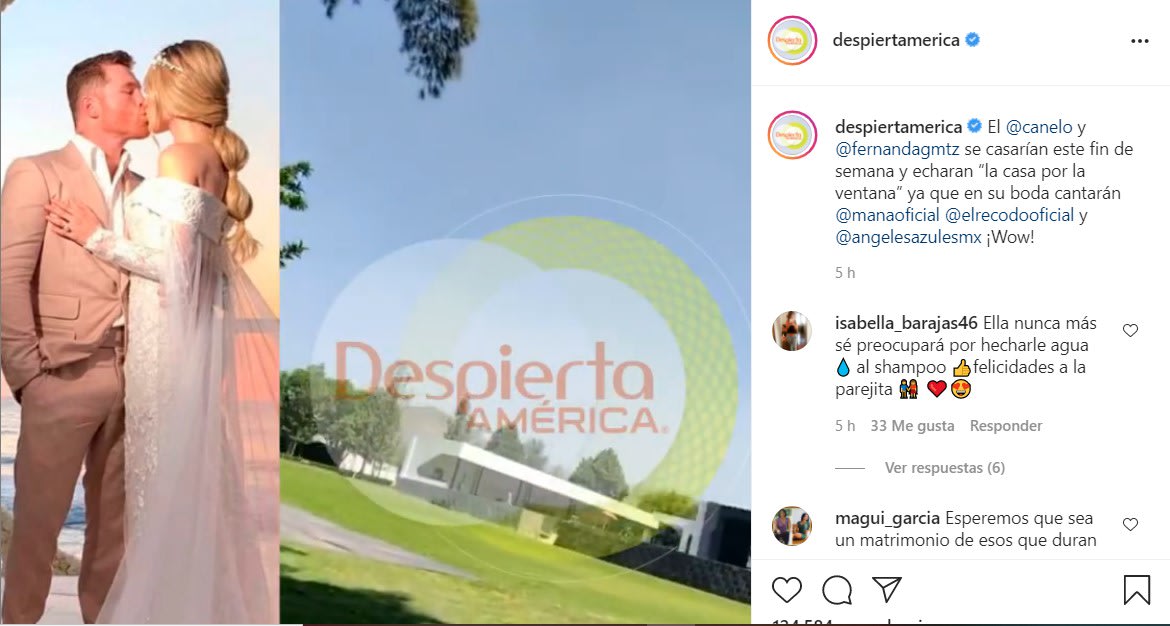Open the 33 Me gusta likes list
The width and height of the screenshot is (1170, 626).
pos(912,426)
